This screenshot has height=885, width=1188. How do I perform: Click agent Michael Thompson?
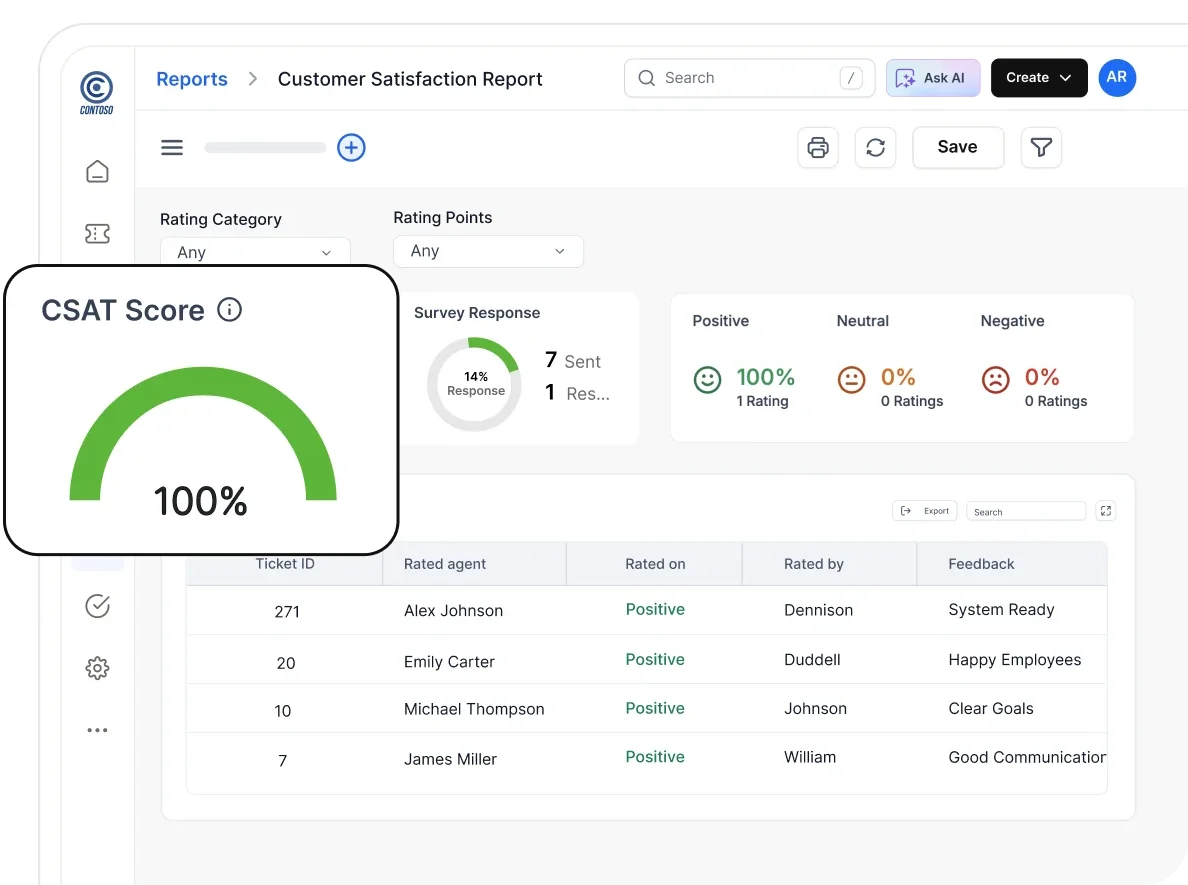point(474,709)
